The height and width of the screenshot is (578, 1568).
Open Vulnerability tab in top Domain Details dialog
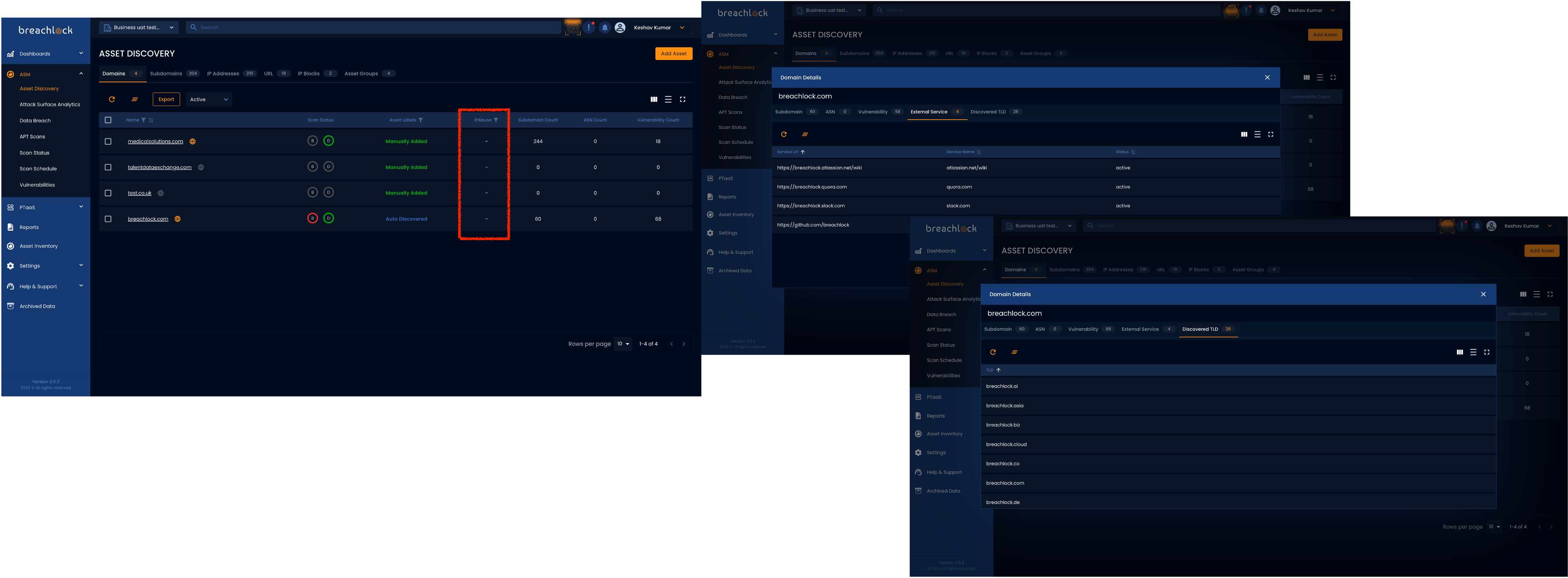point(880,112)
